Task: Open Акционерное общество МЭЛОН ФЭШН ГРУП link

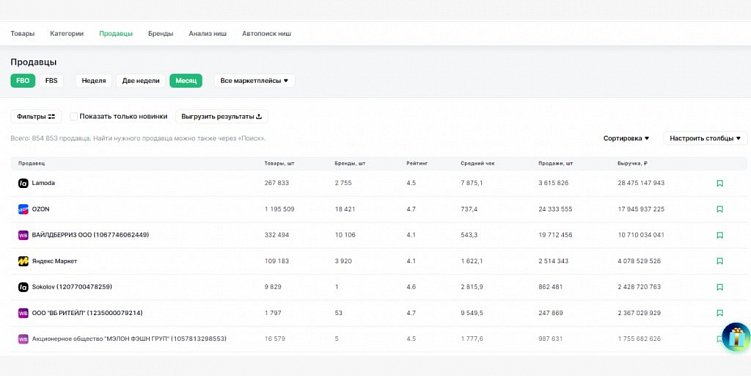Action: tap(129, 339)
